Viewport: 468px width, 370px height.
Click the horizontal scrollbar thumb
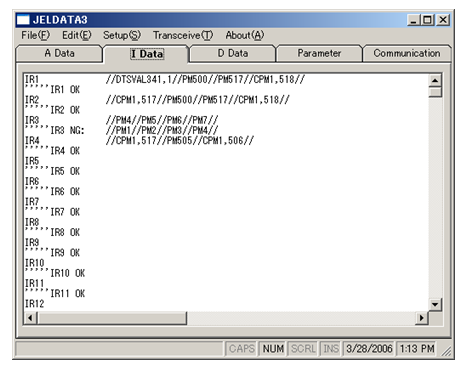click(x=112, y=318)
